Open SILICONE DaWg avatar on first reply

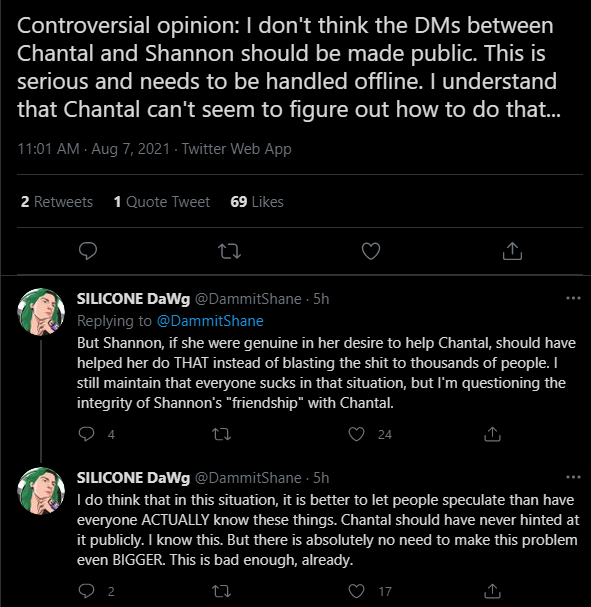coord(41,312)
